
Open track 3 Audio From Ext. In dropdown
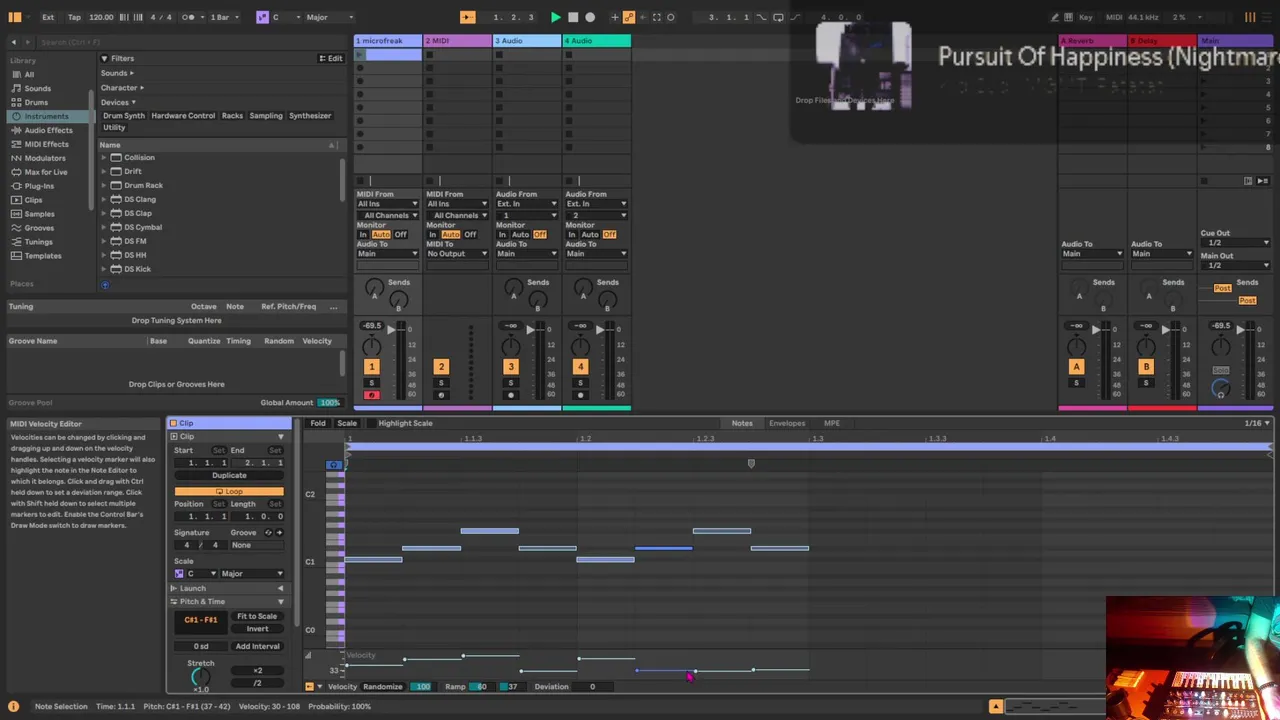coord(527,204)
